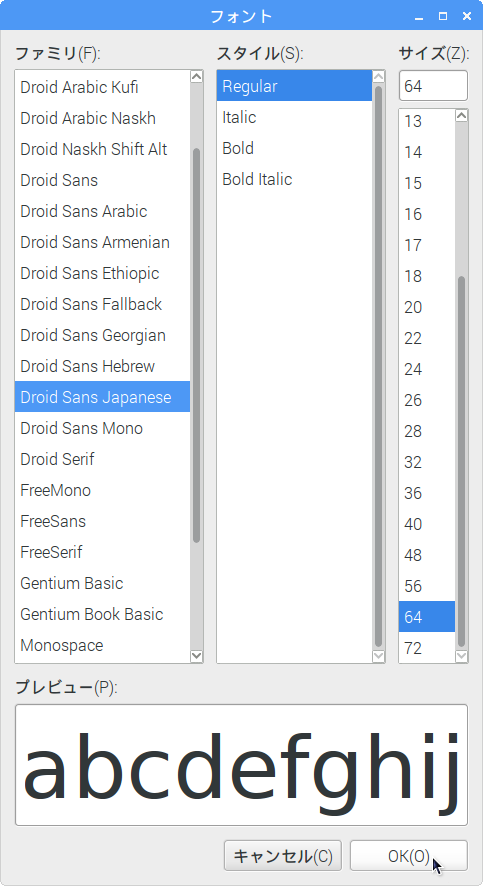
Task: Choose the FreeSerif font family
Action: [x=102, y=552]
